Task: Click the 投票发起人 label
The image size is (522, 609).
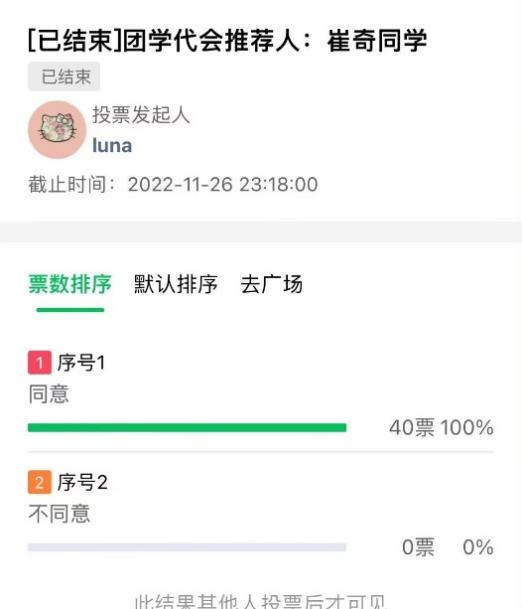Action: point(141,115)
